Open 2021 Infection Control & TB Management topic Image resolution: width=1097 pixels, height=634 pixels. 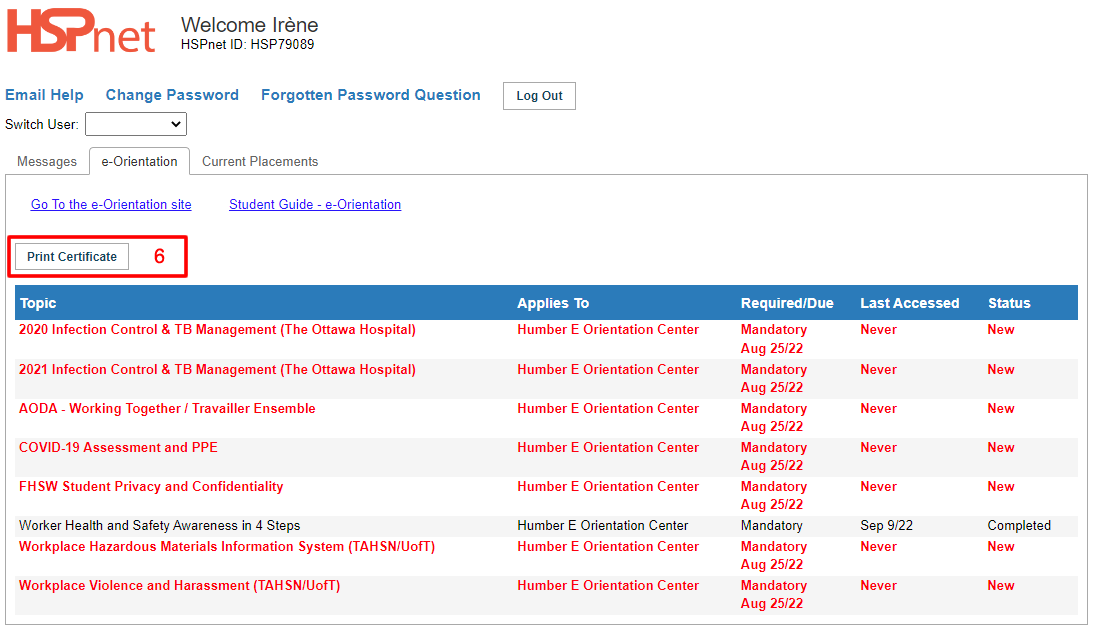click(217, 369)
